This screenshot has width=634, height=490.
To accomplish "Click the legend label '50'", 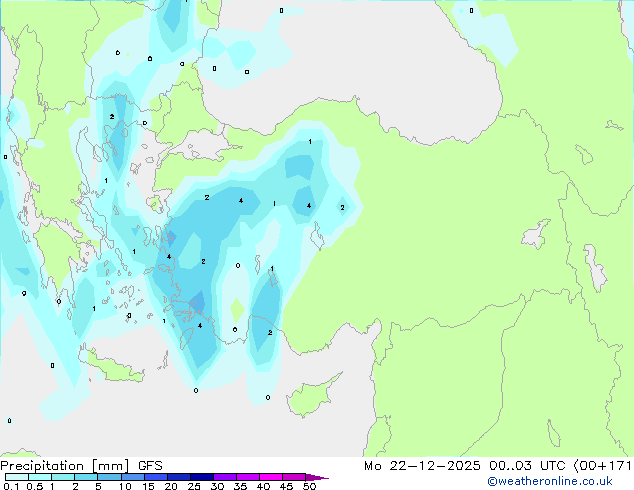I will point(309,486).
